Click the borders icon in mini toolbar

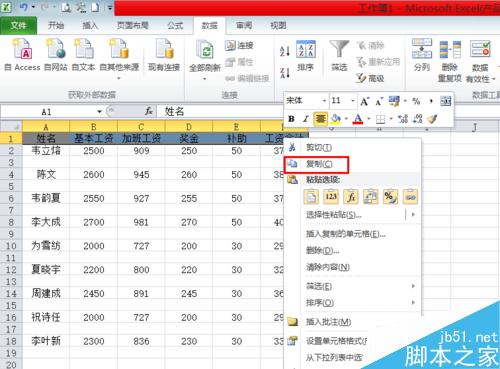(x=380, y=119)
